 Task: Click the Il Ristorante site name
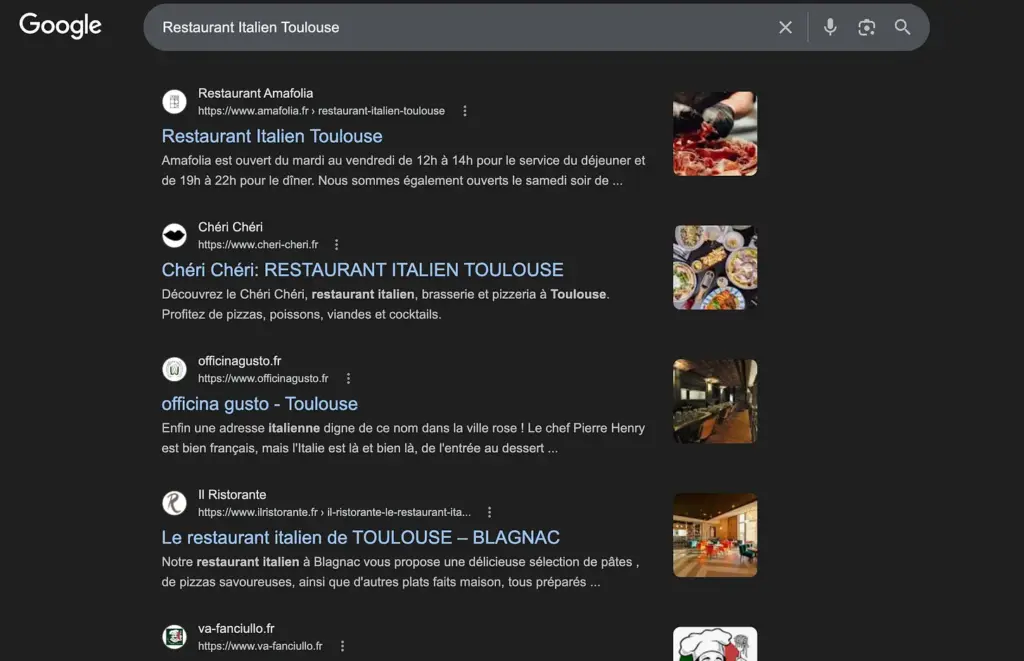232,495
